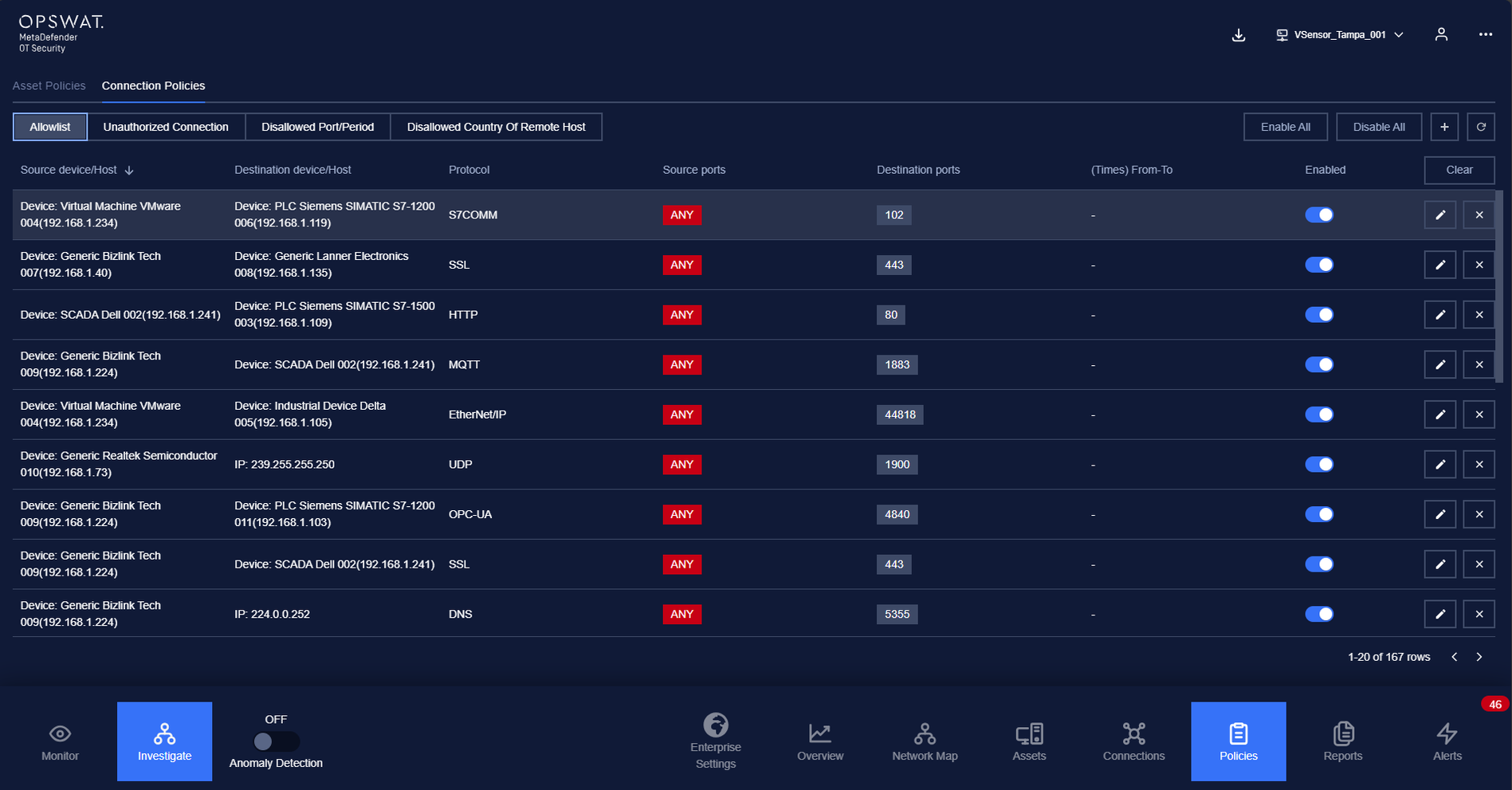Open the VSensor_Tampa_001 sensor dropdown
The height and width of the screenshot is (790, 1512).
(1340, 35)
